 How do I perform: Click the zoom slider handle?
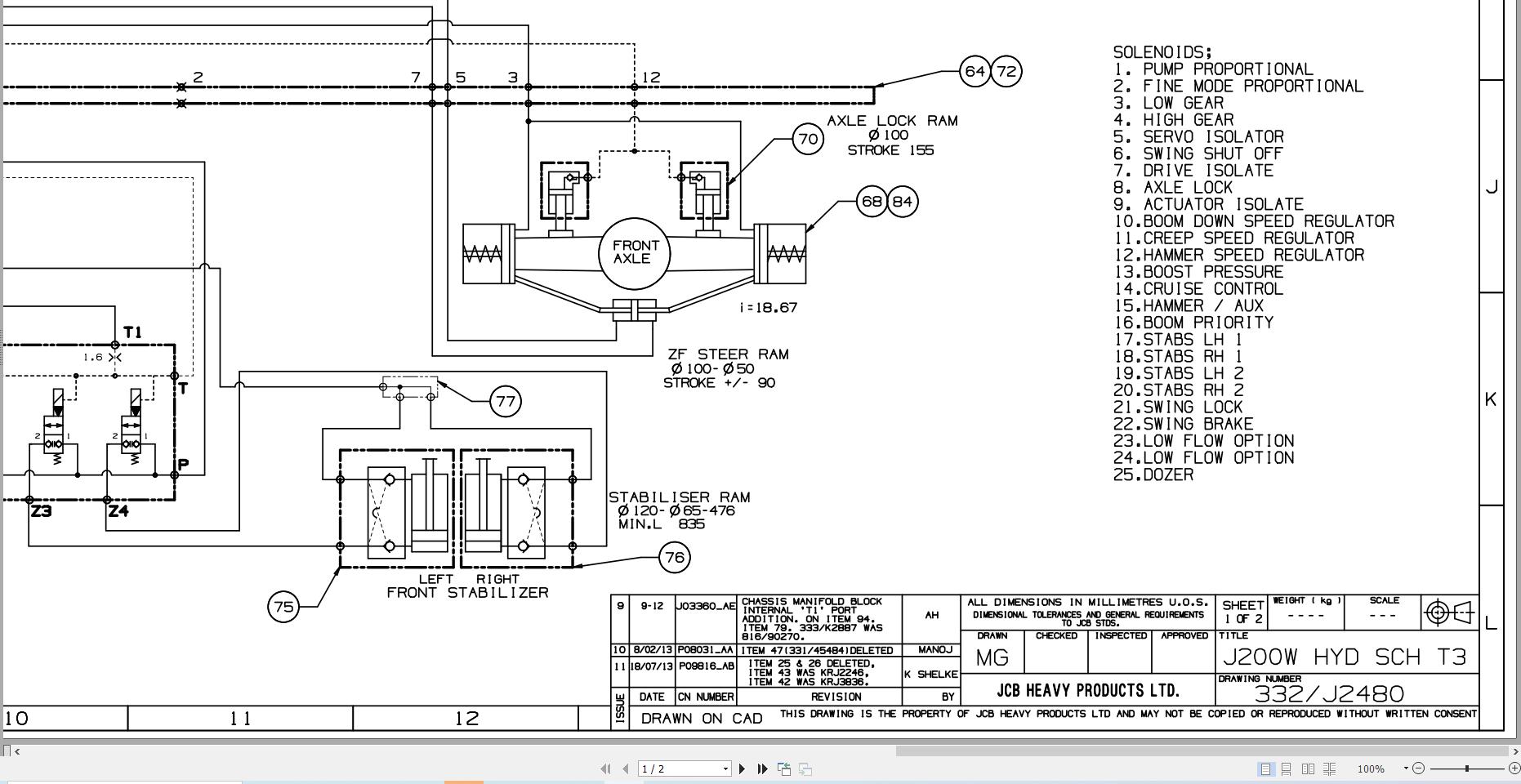point(1468,768)
